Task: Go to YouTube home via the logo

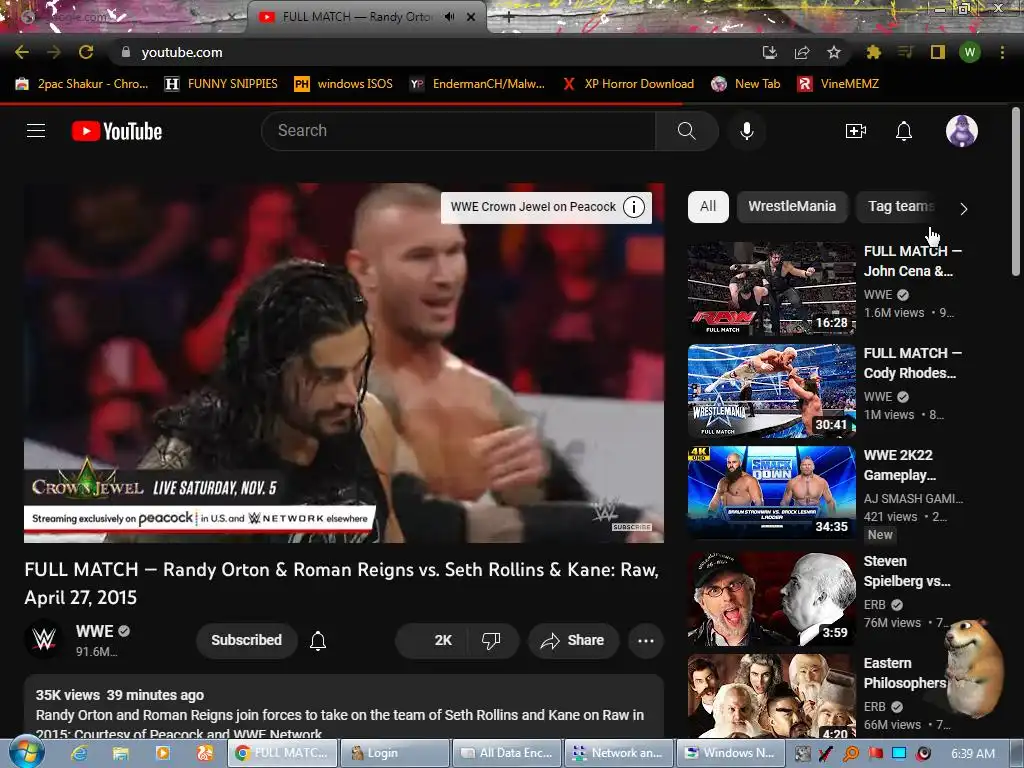Action: (x=117, y=131)
